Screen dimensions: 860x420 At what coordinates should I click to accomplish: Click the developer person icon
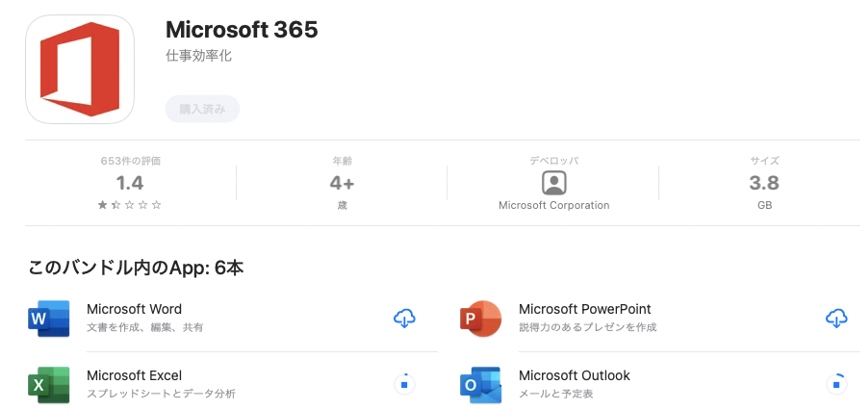click(554, 183)
